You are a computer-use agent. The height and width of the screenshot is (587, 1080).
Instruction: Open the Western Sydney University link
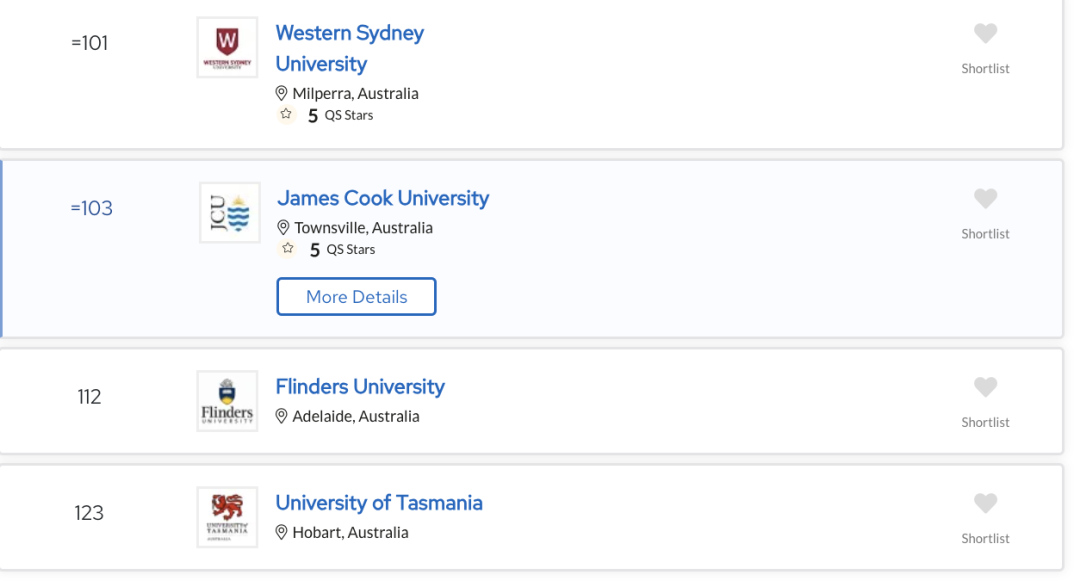coord(349,48)
